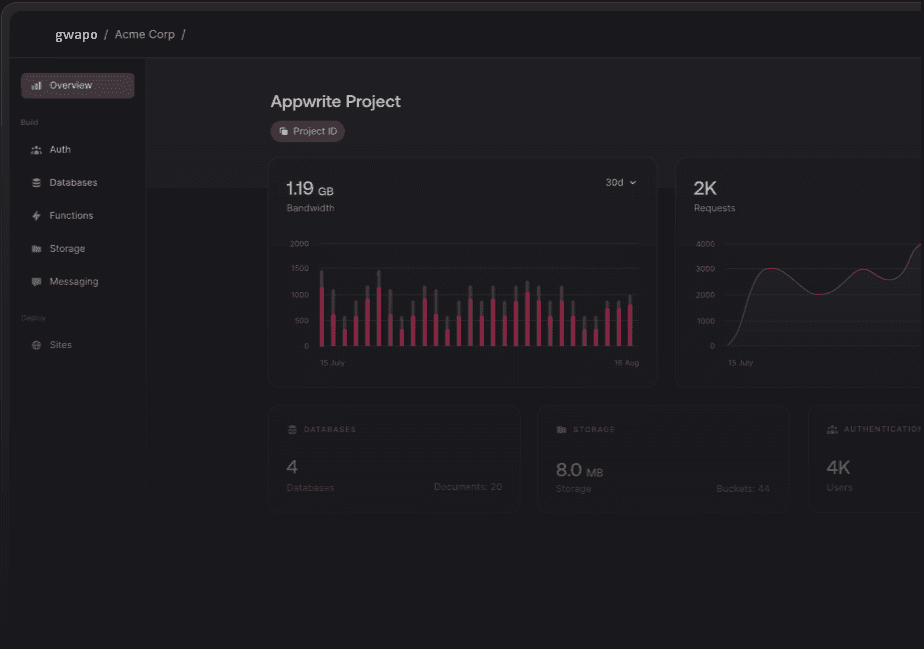Image resolution: width=924 pixels, height=649 pixels.
Task: Click the copy icon in Project ID
Action: click(284, 132)
